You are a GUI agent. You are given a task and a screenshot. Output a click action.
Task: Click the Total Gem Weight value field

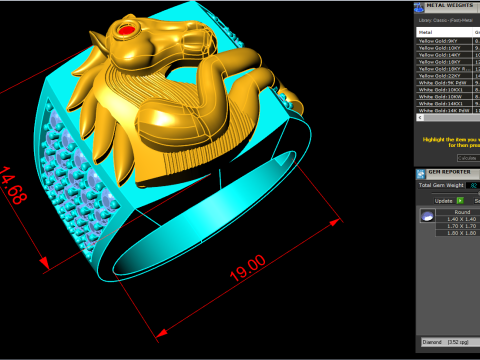coord(473,185)
